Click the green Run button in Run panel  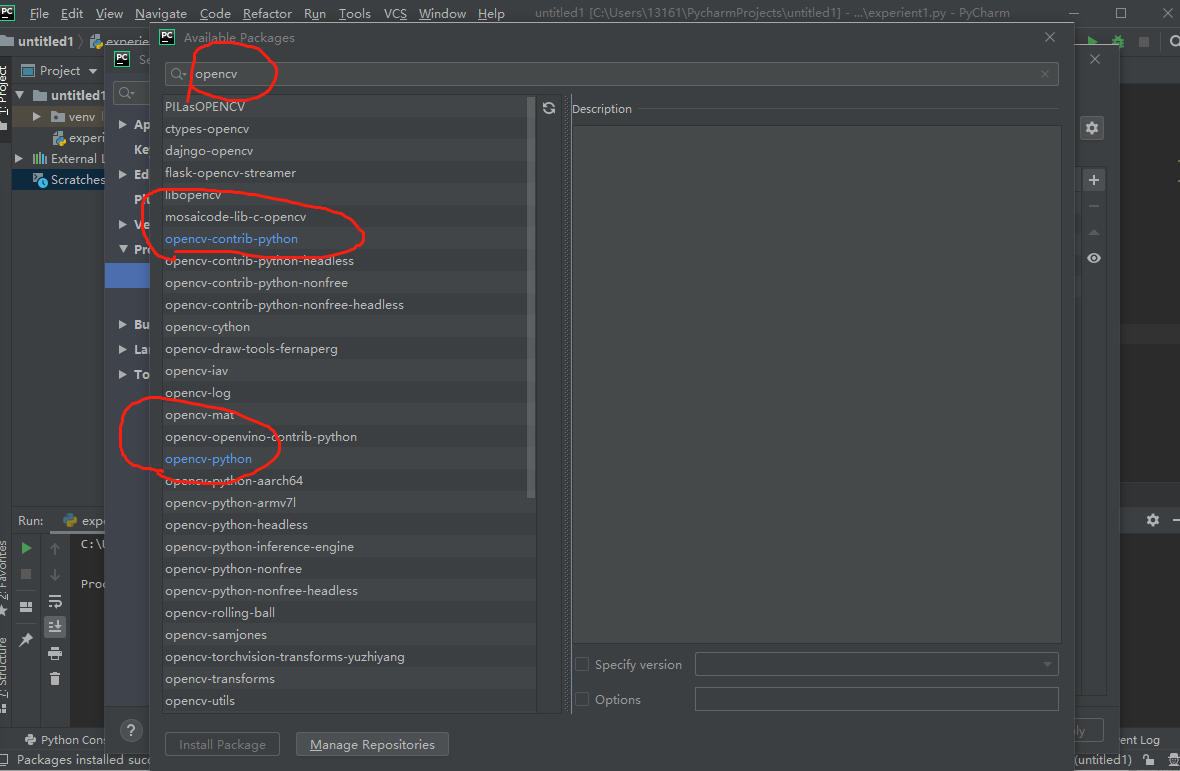[26, 548]
